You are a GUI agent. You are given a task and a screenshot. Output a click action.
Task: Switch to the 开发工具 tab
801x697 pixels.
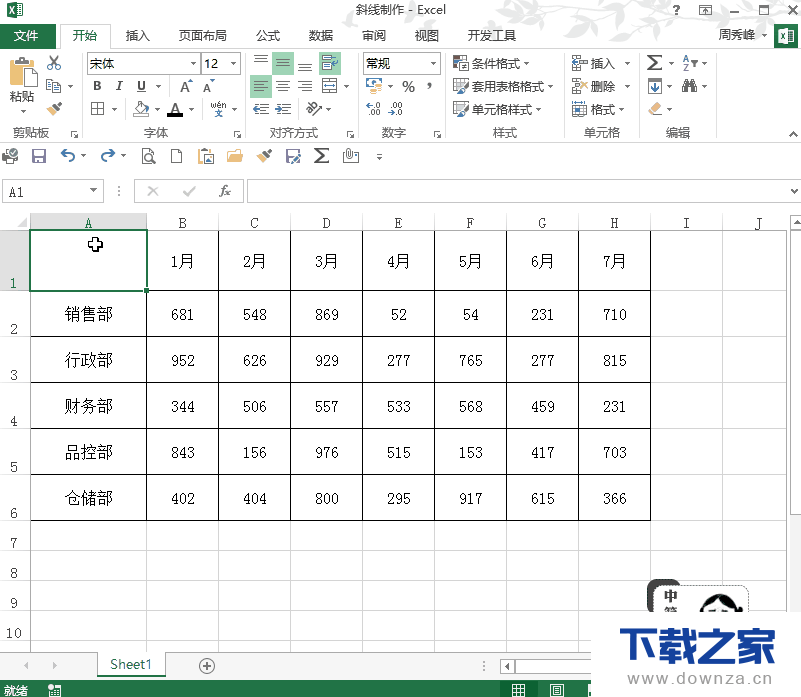coord(491,36)
